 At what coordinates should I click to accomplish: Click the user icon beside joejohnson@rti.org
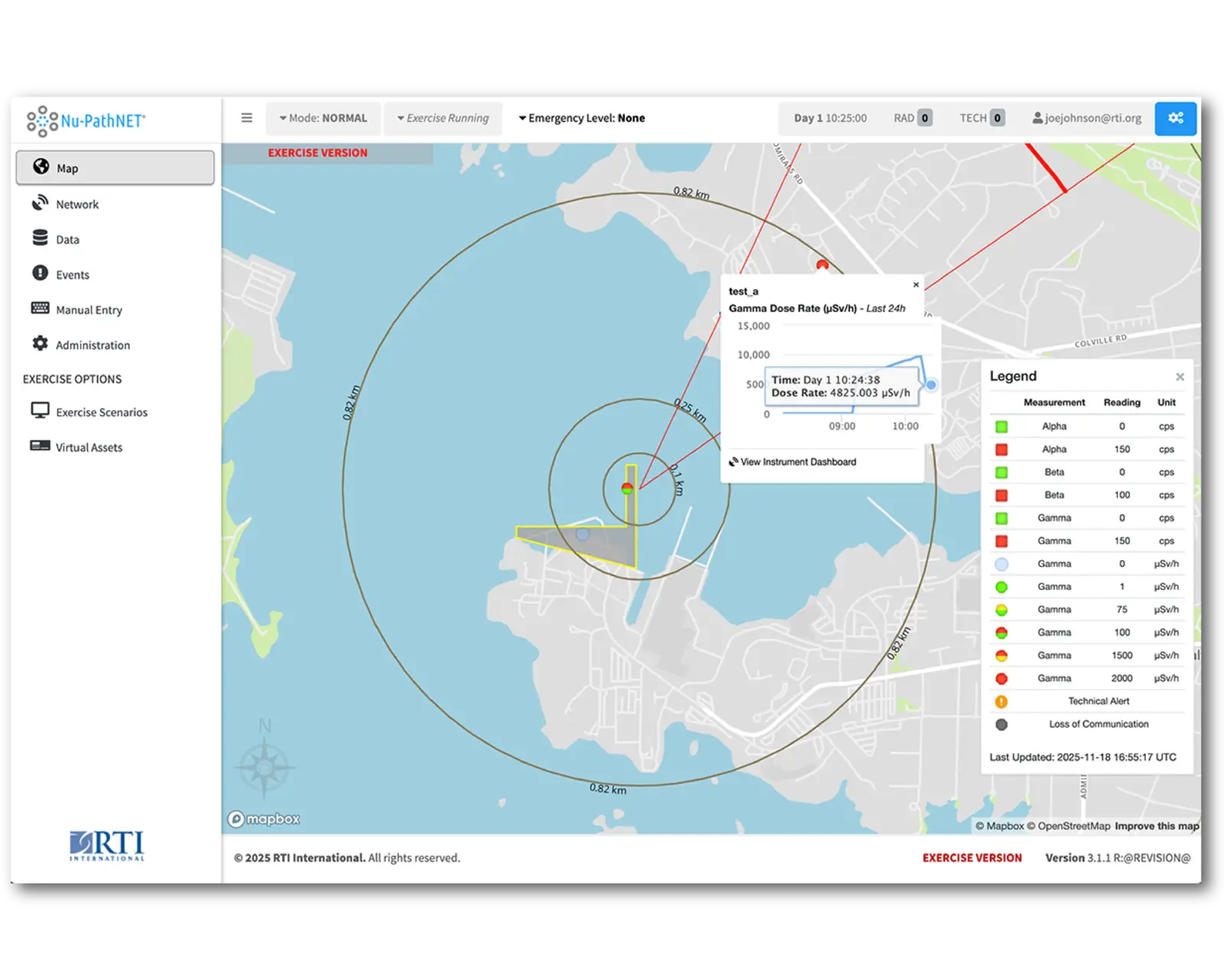click(1037, 118)
